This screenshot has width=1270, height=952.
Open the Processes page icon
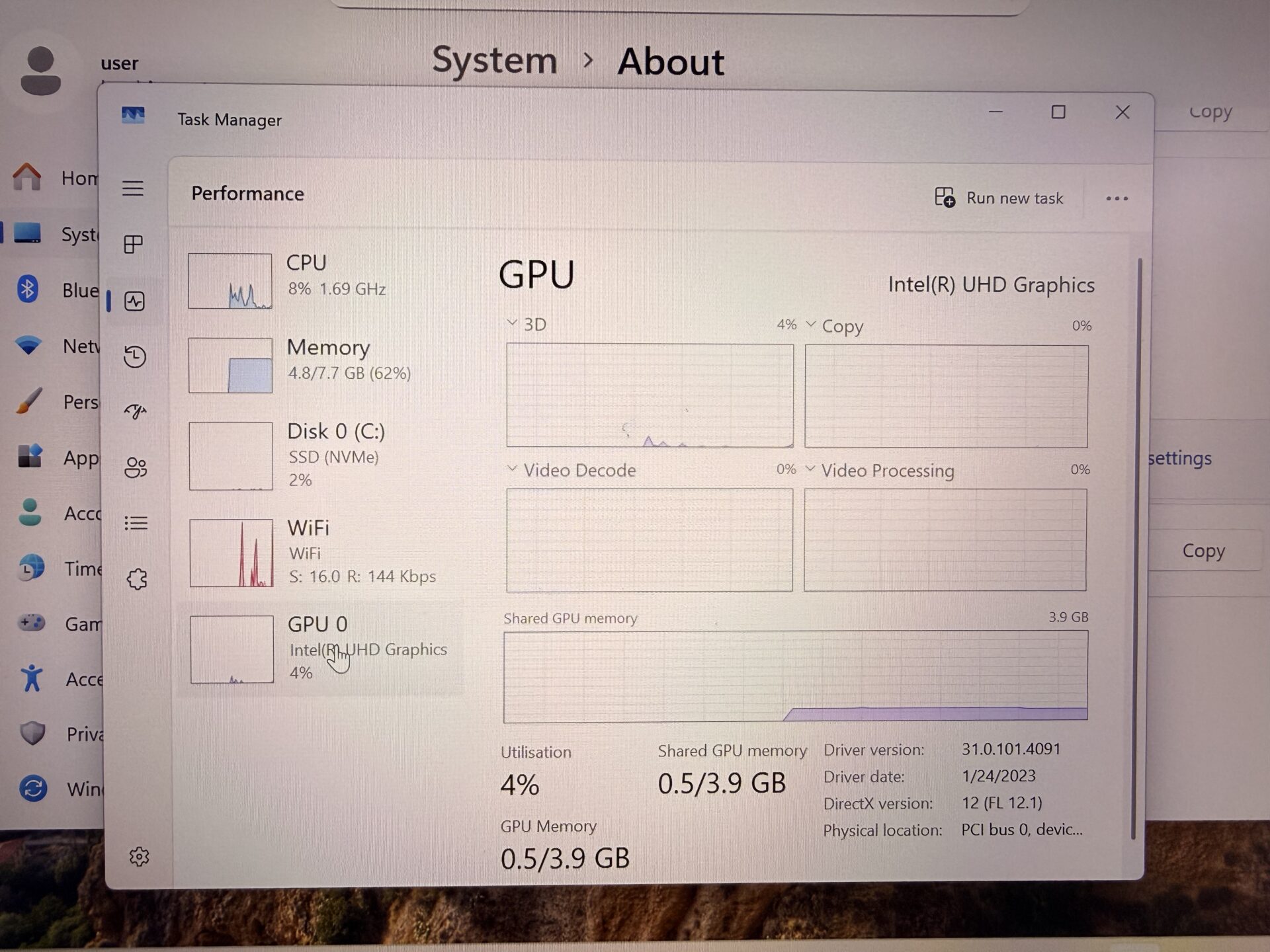[x=134, y=245]
